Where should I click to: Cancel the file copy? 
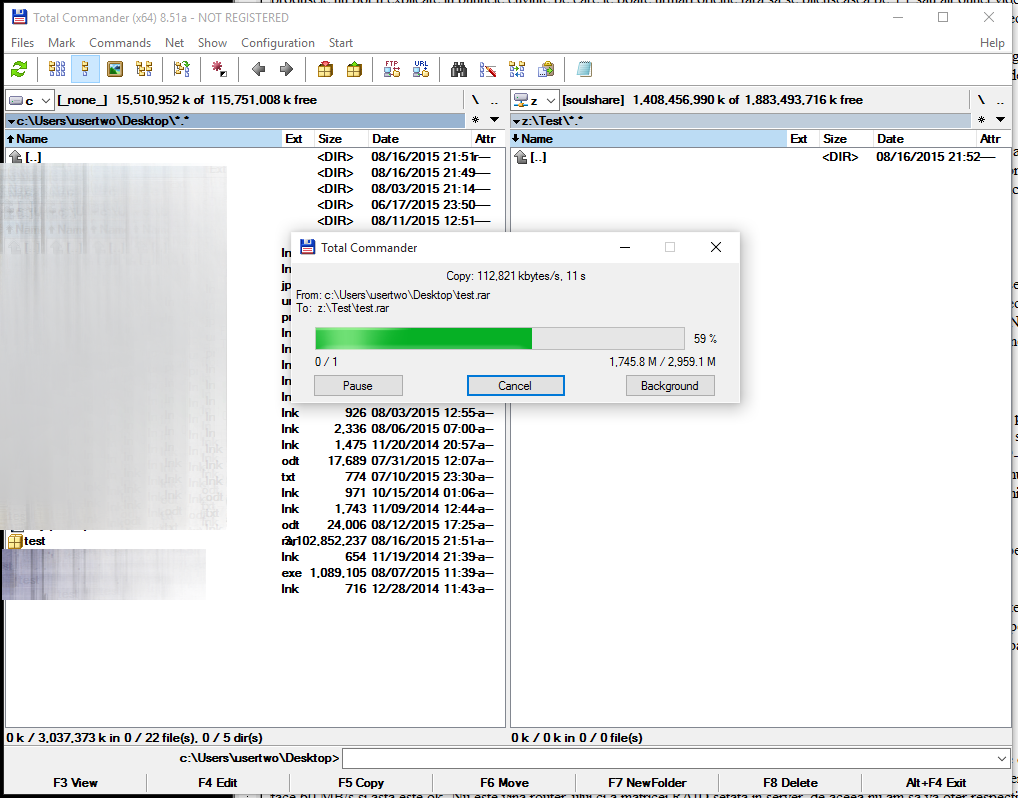point(515,386)
